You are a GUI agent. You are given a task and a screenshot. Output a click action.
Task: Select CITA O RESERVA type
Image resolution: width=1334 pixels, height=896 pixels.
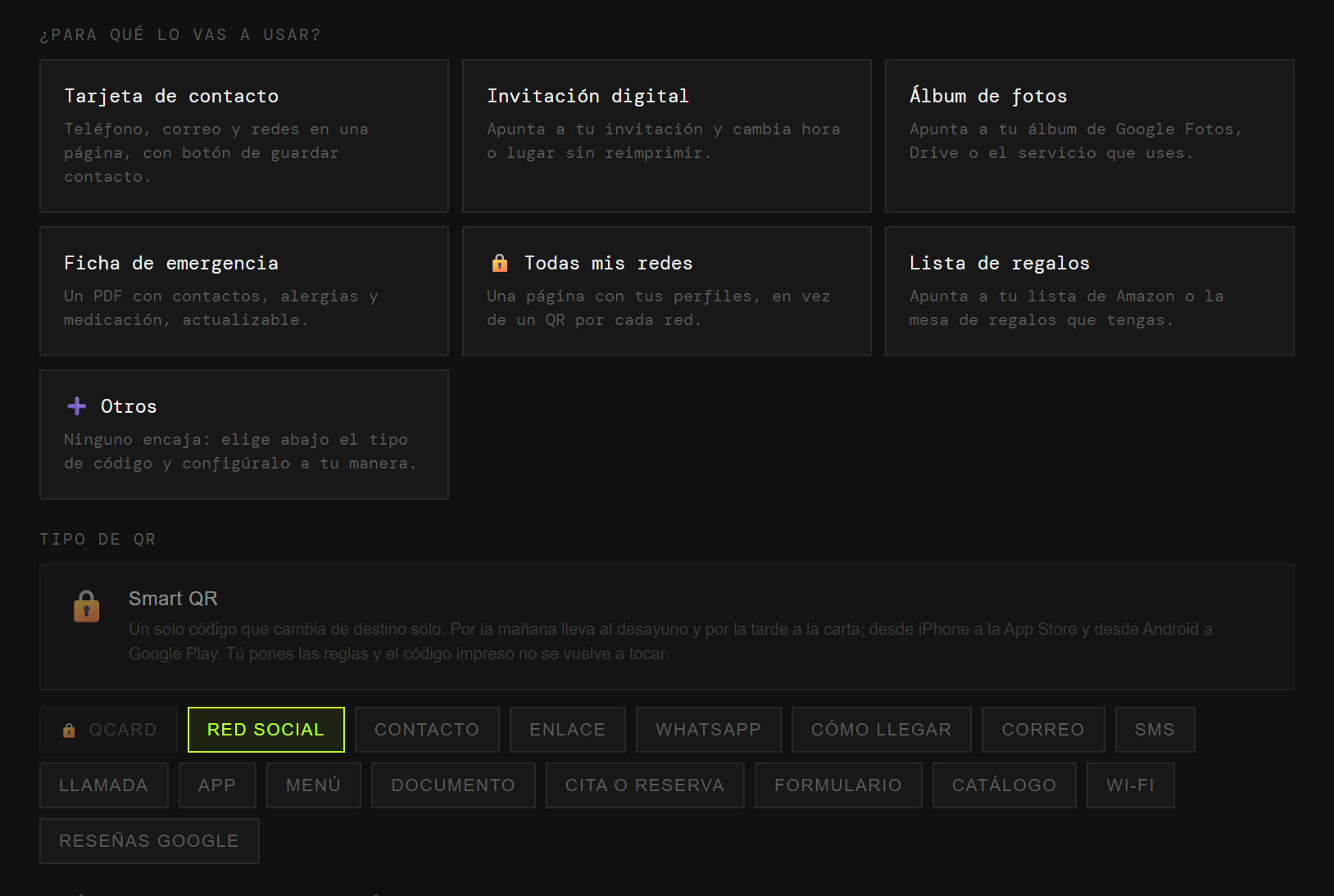coord(645,785)
